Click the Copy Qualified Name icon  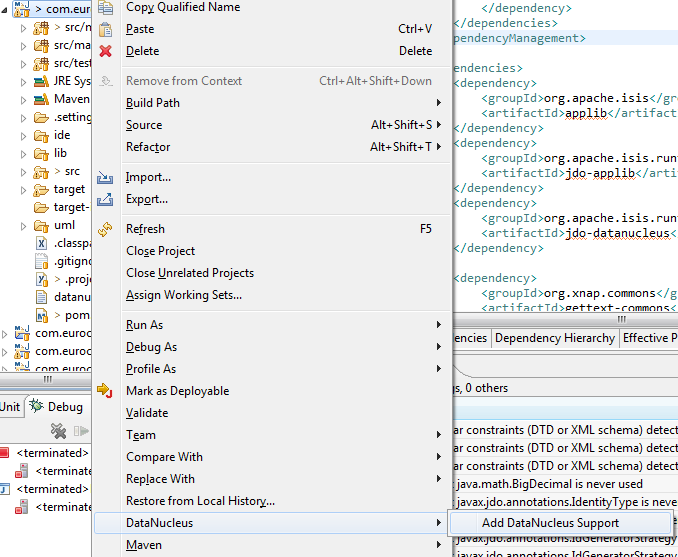tap(105, 7)
